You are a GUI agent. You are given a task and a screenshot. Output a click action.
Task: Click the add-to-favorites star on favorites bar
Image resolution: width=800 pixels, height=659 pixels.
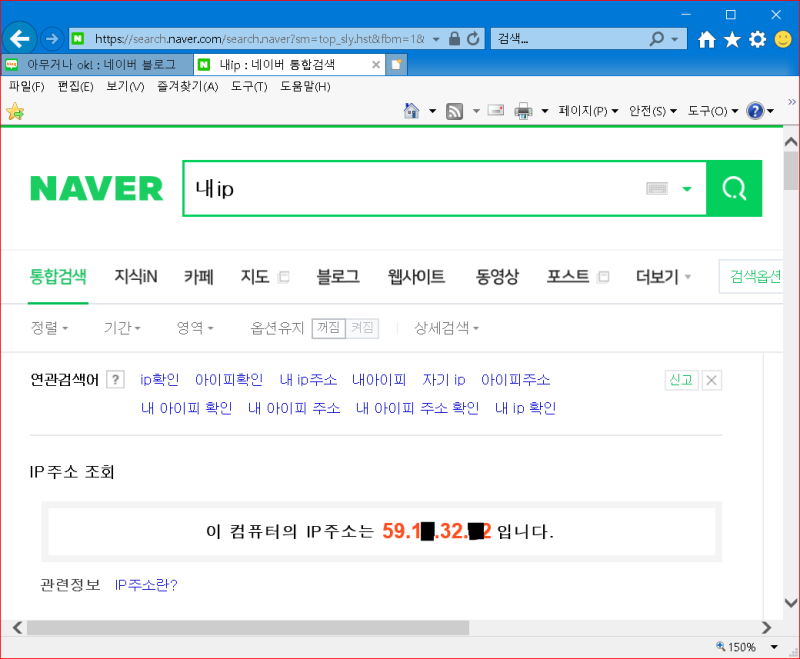coord(15,111)
